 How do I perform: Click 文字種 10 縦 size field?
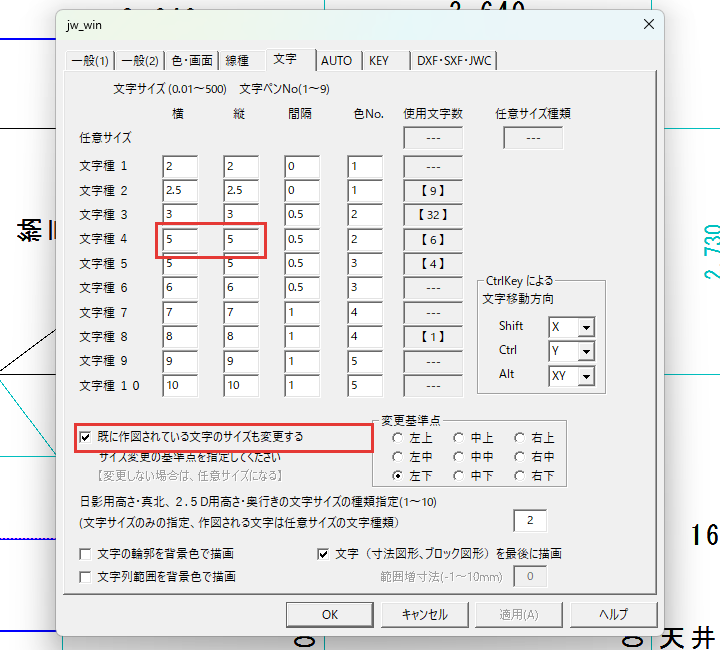click(x=241, y=386)
